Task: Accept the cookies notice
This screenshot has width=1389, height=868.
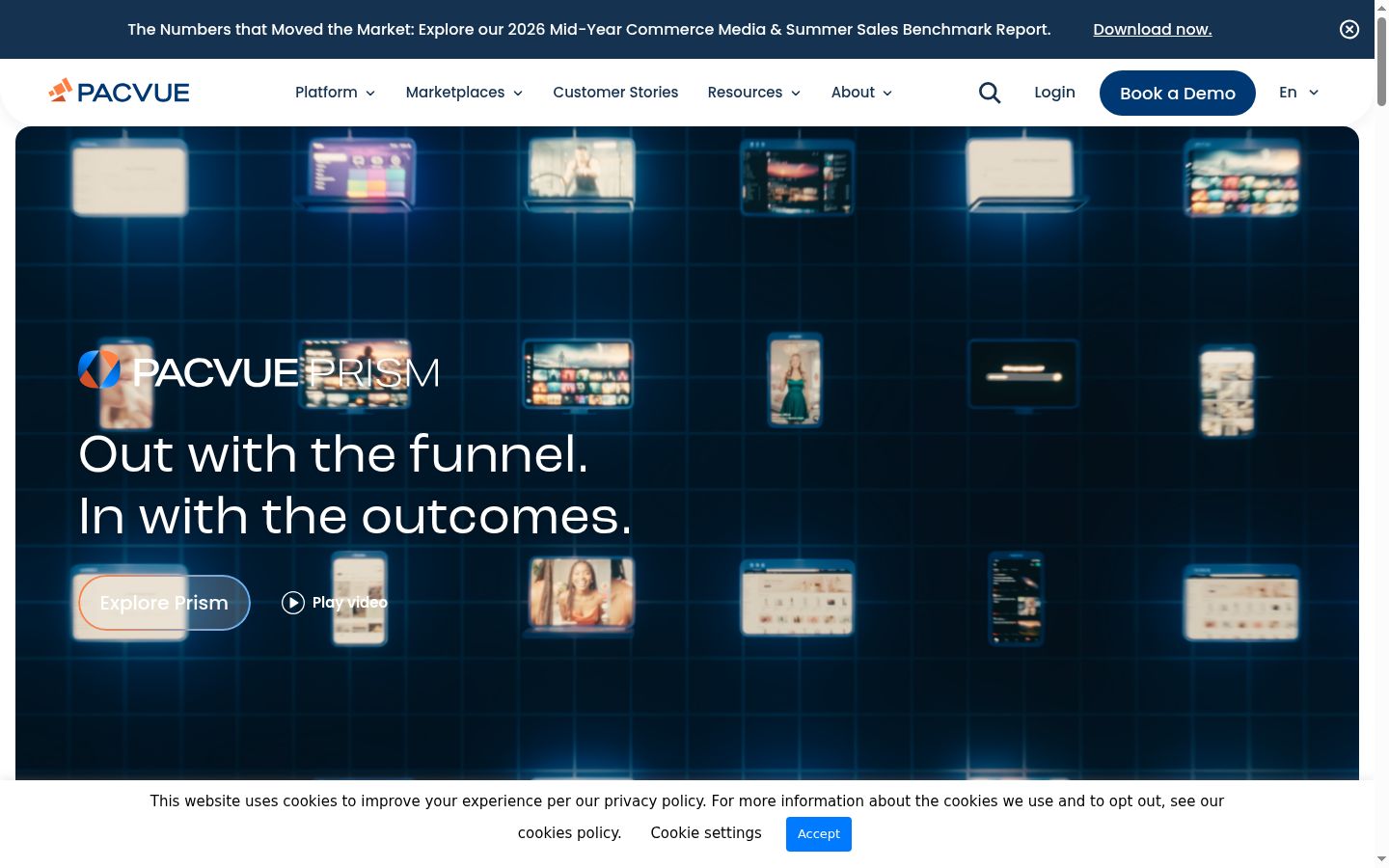Action: tap(819, 834)
